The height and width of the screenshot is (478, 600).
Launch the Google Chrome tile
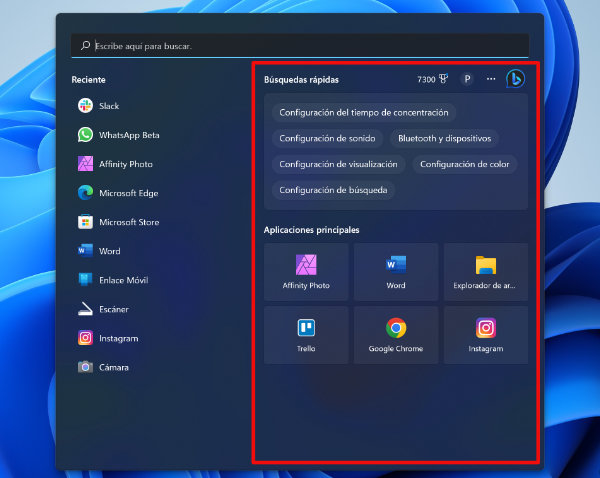coord(396,335)
